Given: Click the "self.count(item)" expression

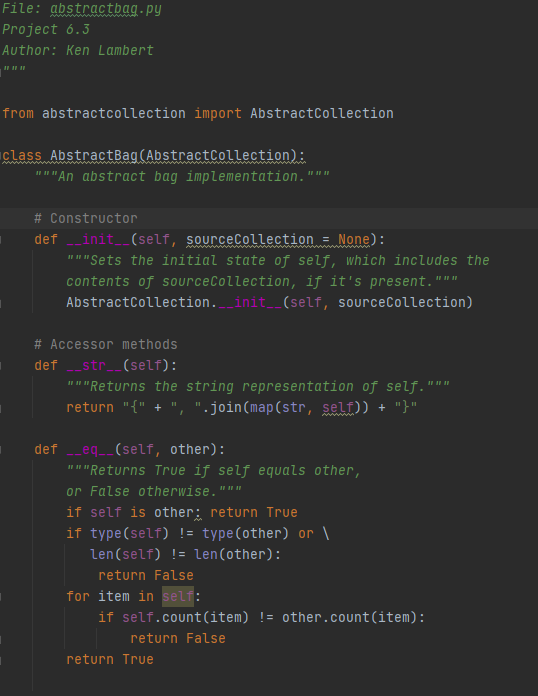Looking at the screenshot, I should click(186, 617).
